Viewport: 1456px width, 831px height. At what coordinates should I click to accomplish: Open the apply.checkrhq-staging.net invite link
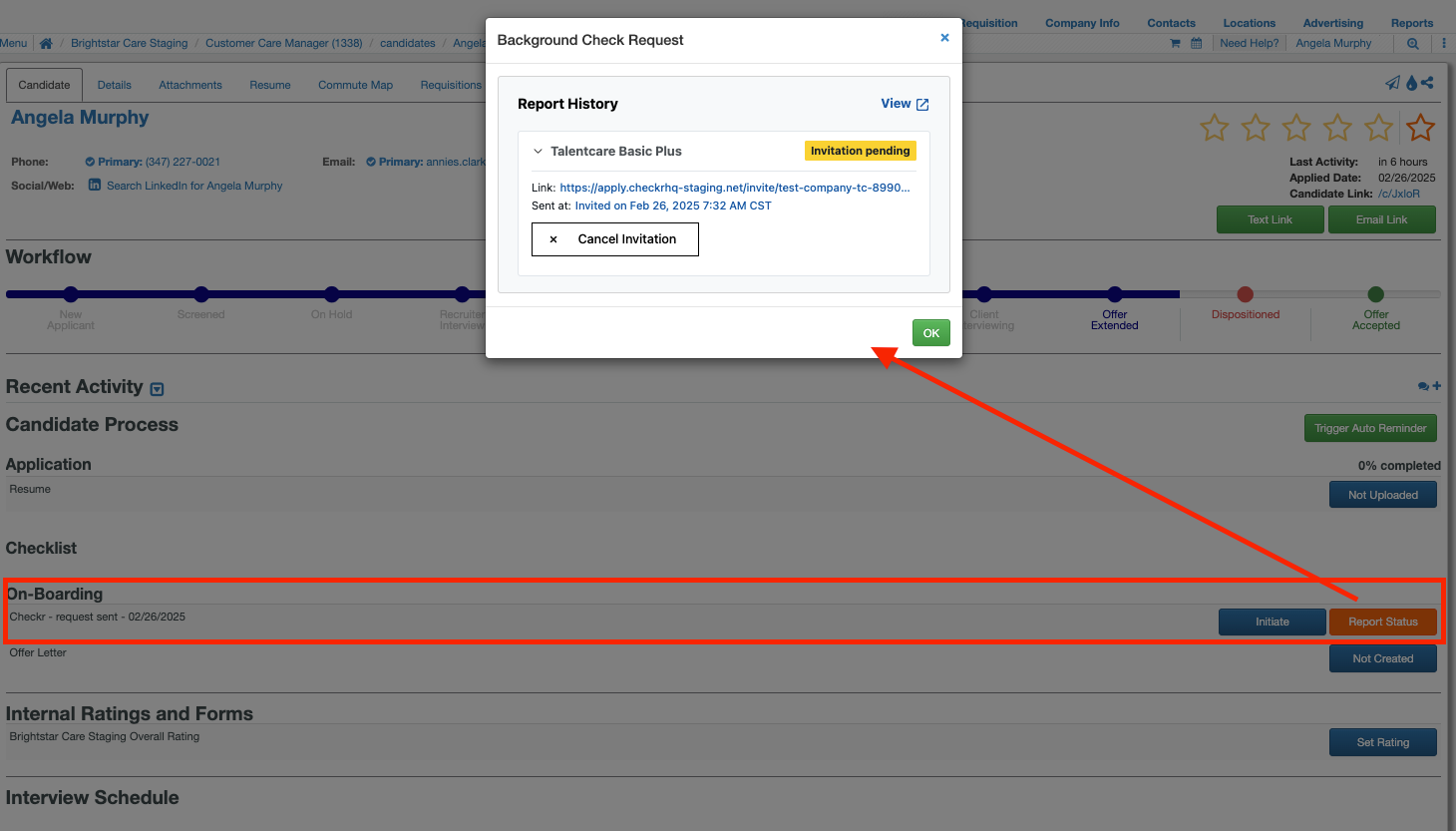click(735, 188)
